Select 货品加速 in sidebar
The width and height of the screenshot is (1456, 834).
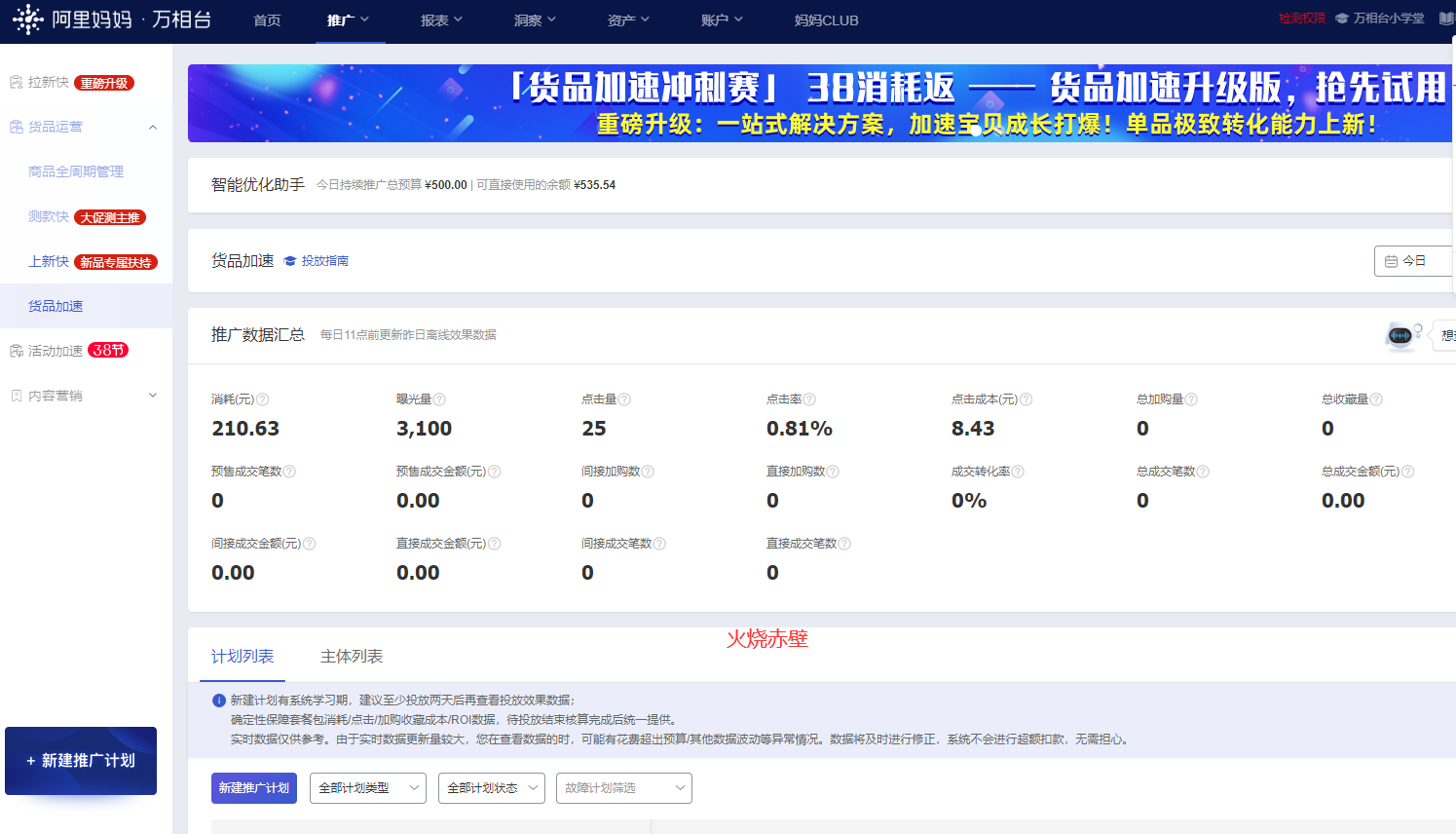56,306
